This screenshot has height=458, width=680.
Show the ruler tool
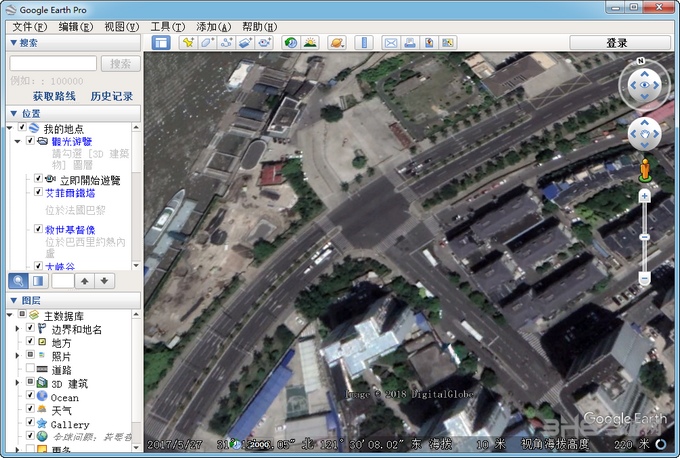(x=364, y=43)
